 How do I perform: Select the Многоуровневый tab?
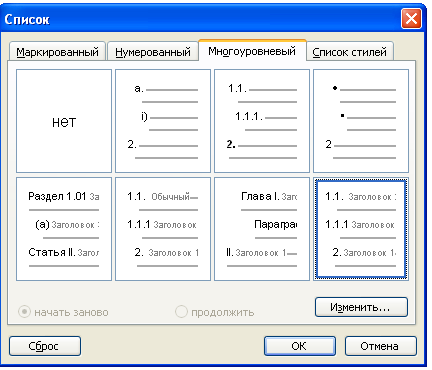click(252, 51)
